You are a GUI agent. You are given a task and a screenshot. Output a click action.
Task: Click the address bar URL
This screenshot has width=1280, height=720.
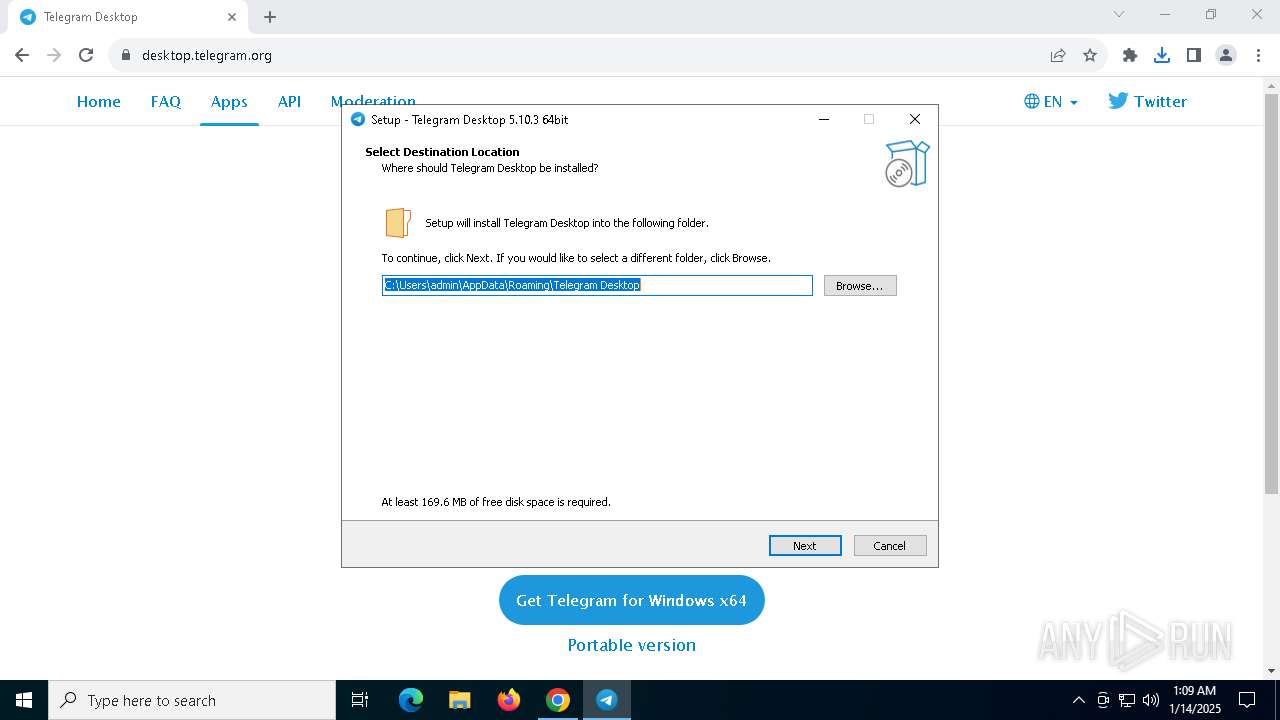coord(207,55)
